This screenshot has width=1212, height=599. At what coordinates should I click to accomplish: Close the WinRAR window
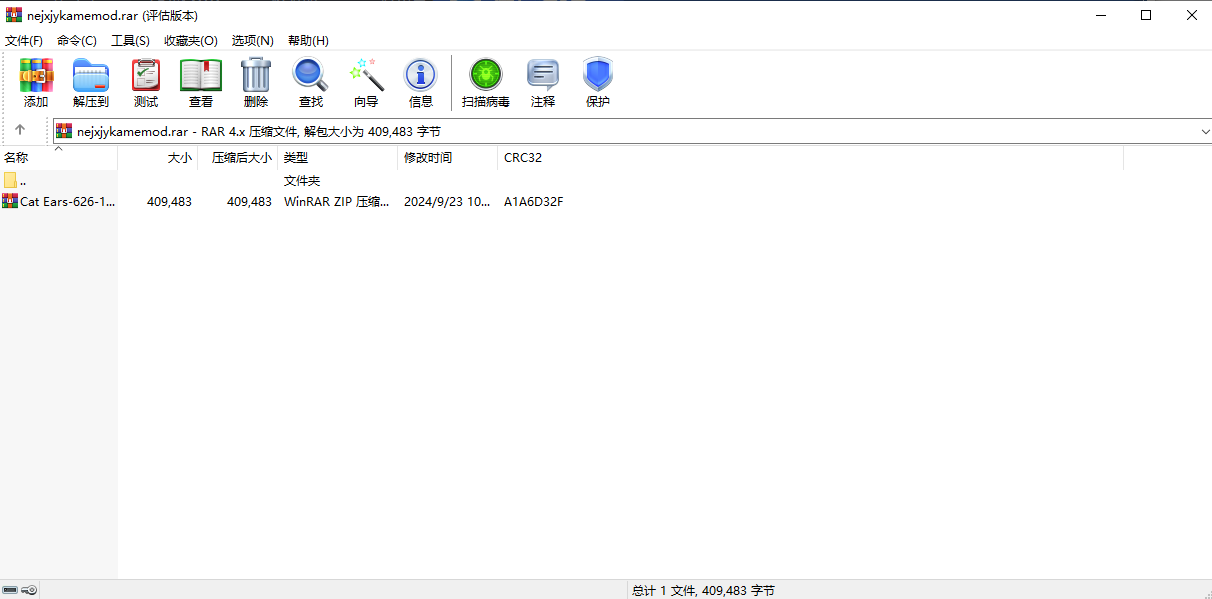(1191, 15)
